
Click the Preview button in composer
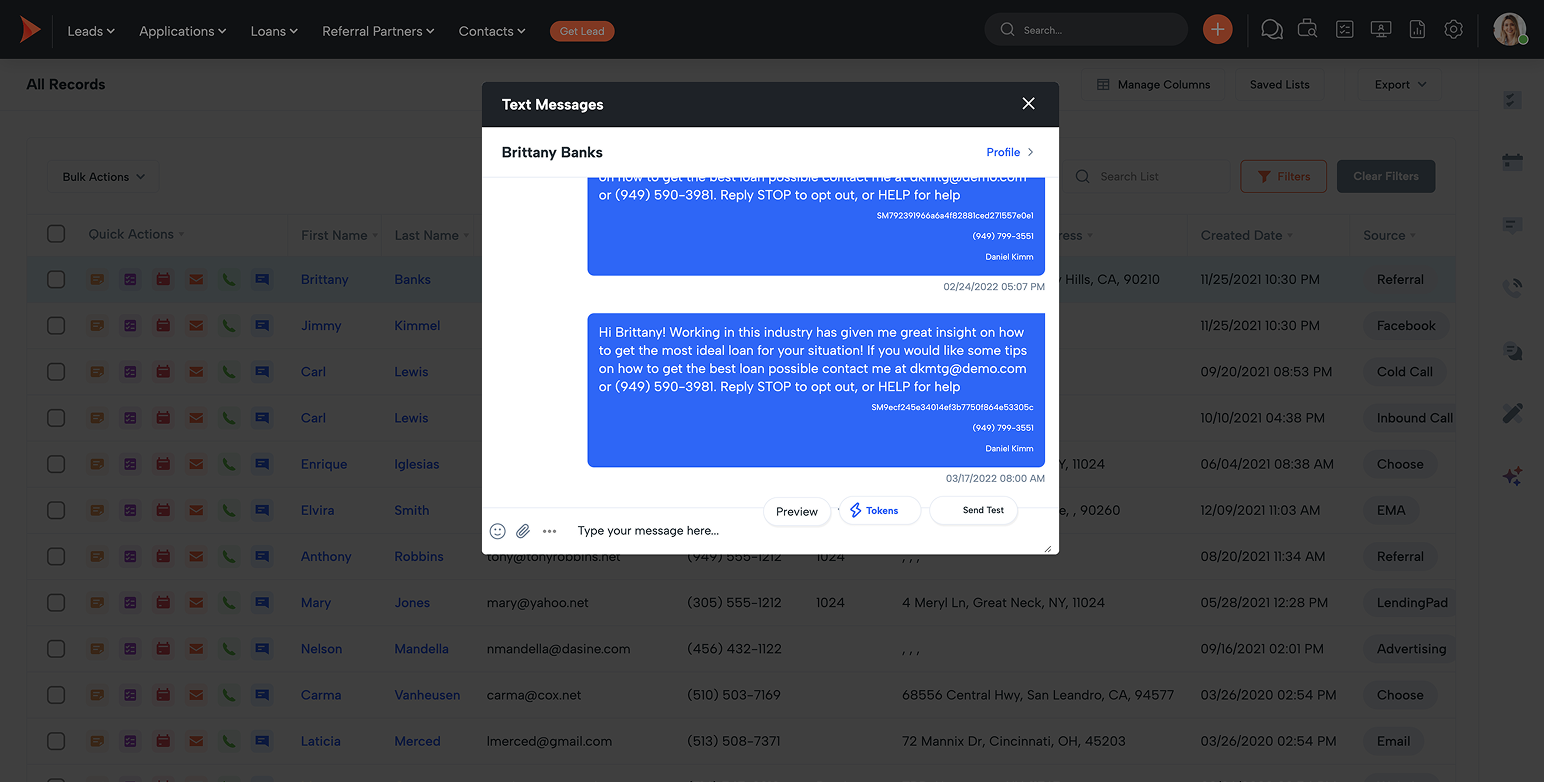(797, 511)
